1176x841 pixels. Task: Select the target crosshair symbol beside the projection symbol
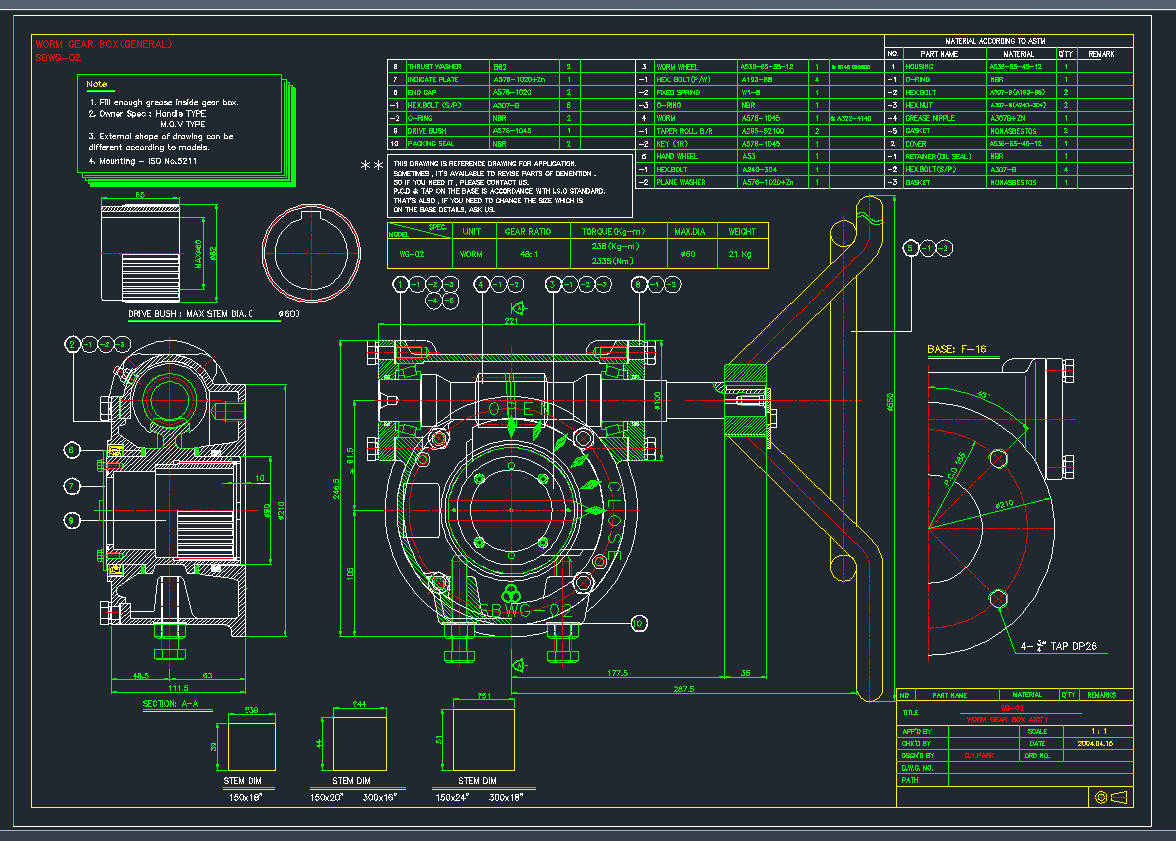(x=1101, y=797)
